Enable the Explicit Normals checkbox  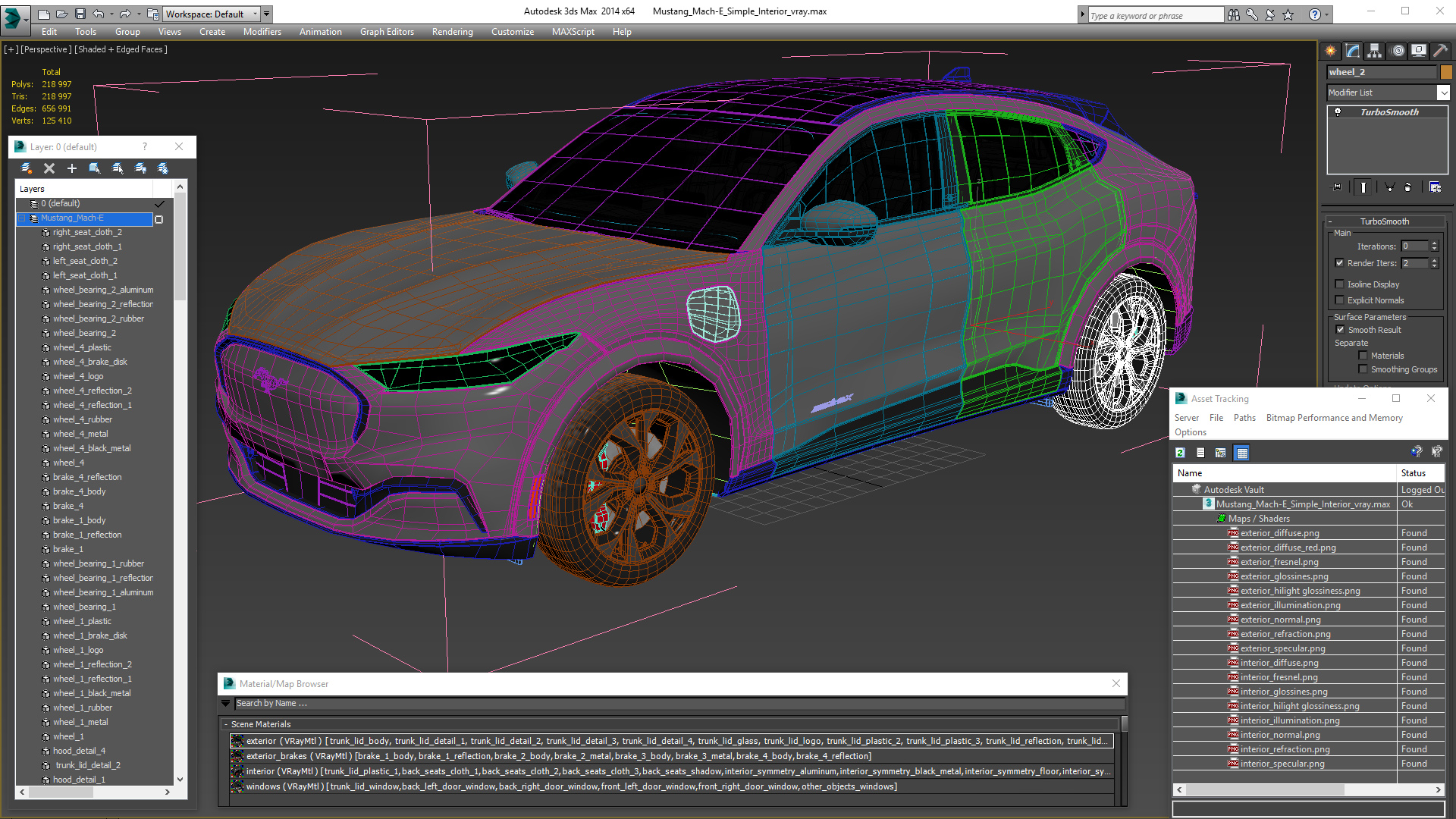coord(1340,300)
